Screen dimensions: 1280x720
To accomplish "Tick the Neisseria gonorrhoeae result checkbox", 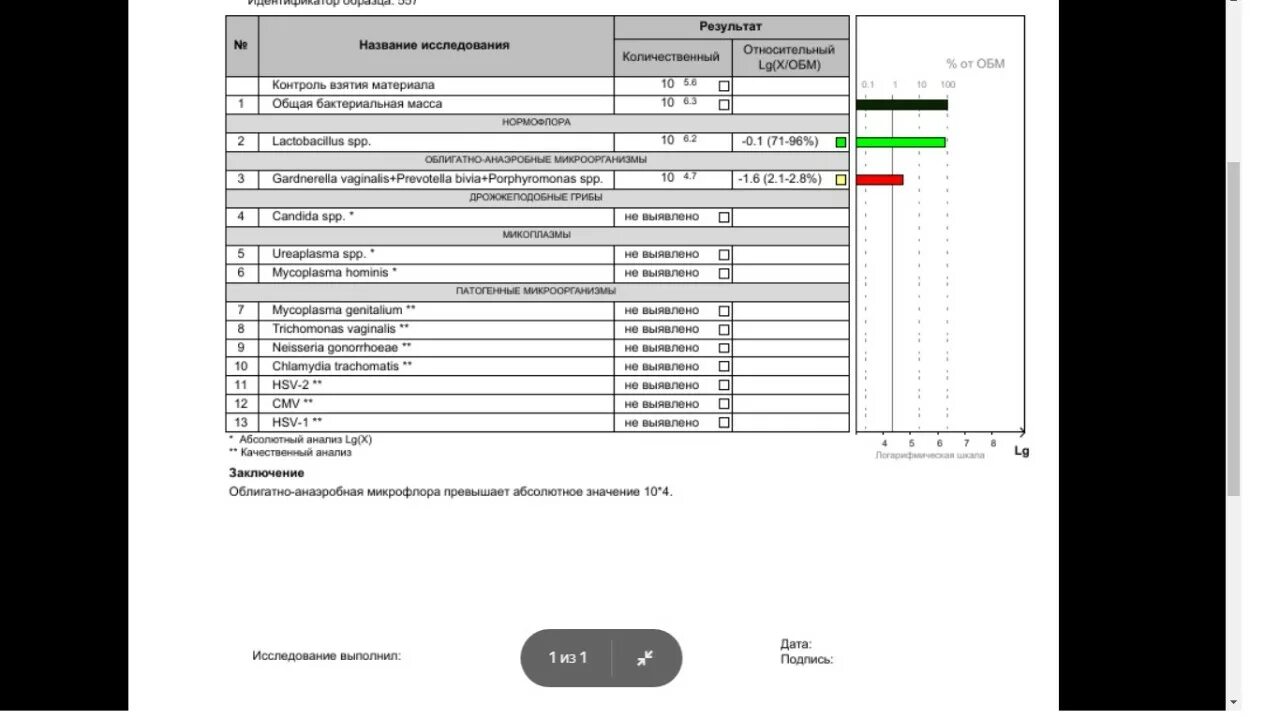I will pos(724,348).
